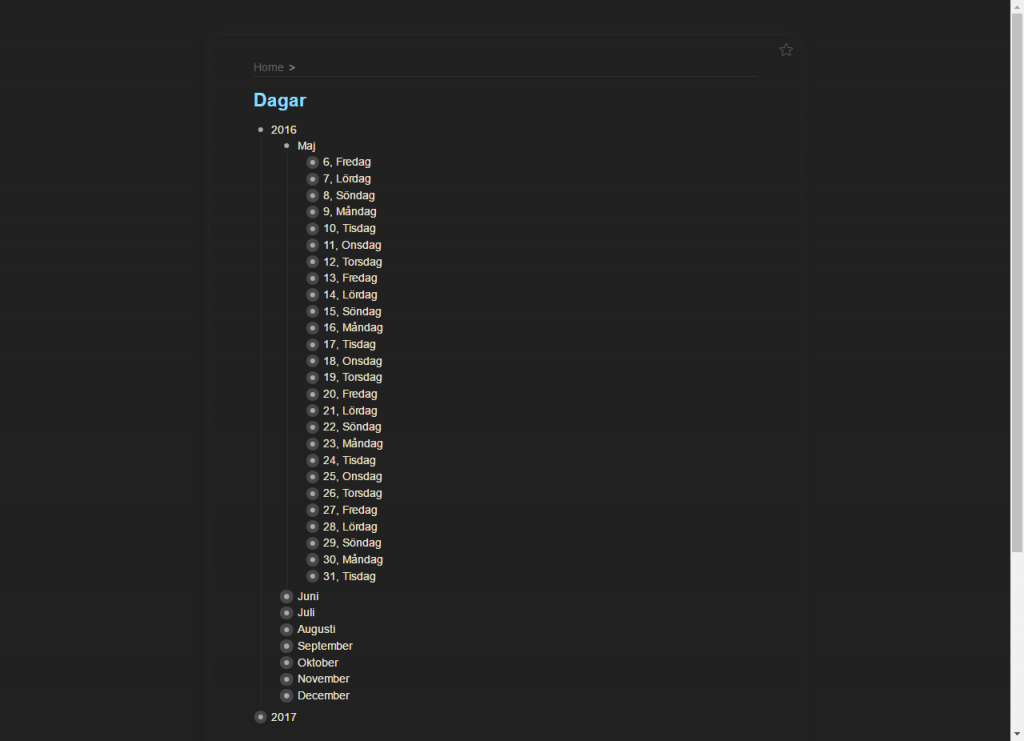The height and width of the screenshot is (741, 1024).
Task: Select the September item text
Action: tap(325, 646)
